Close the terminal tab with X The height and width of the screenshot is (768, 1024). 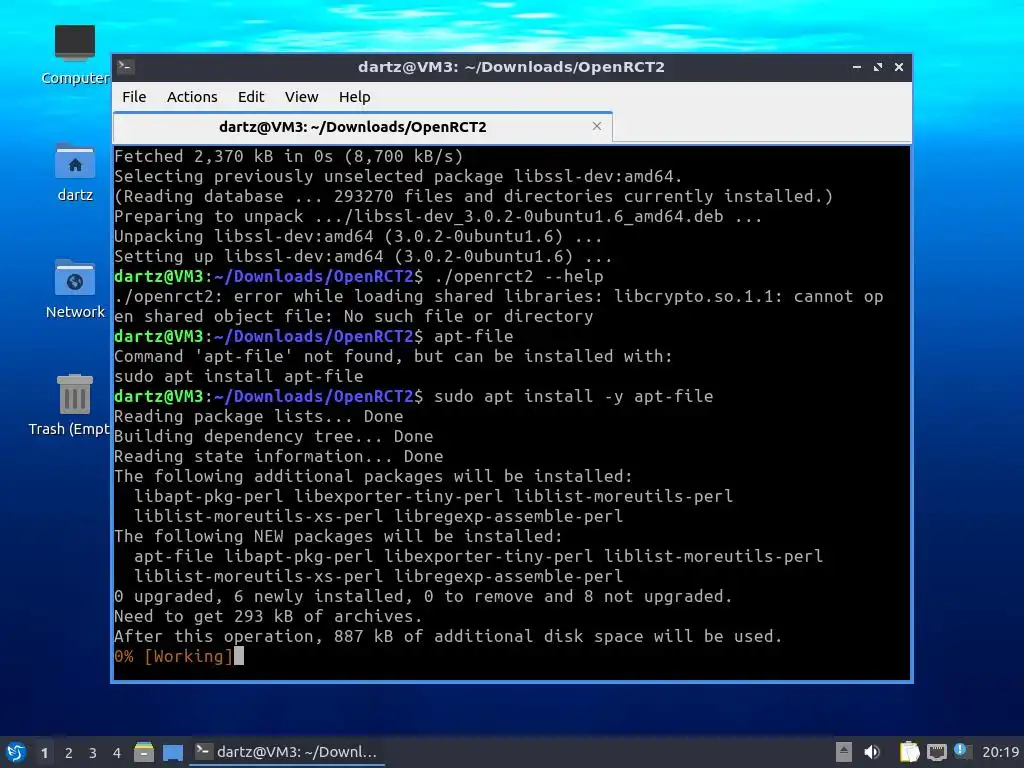click(x=597, y=126)
